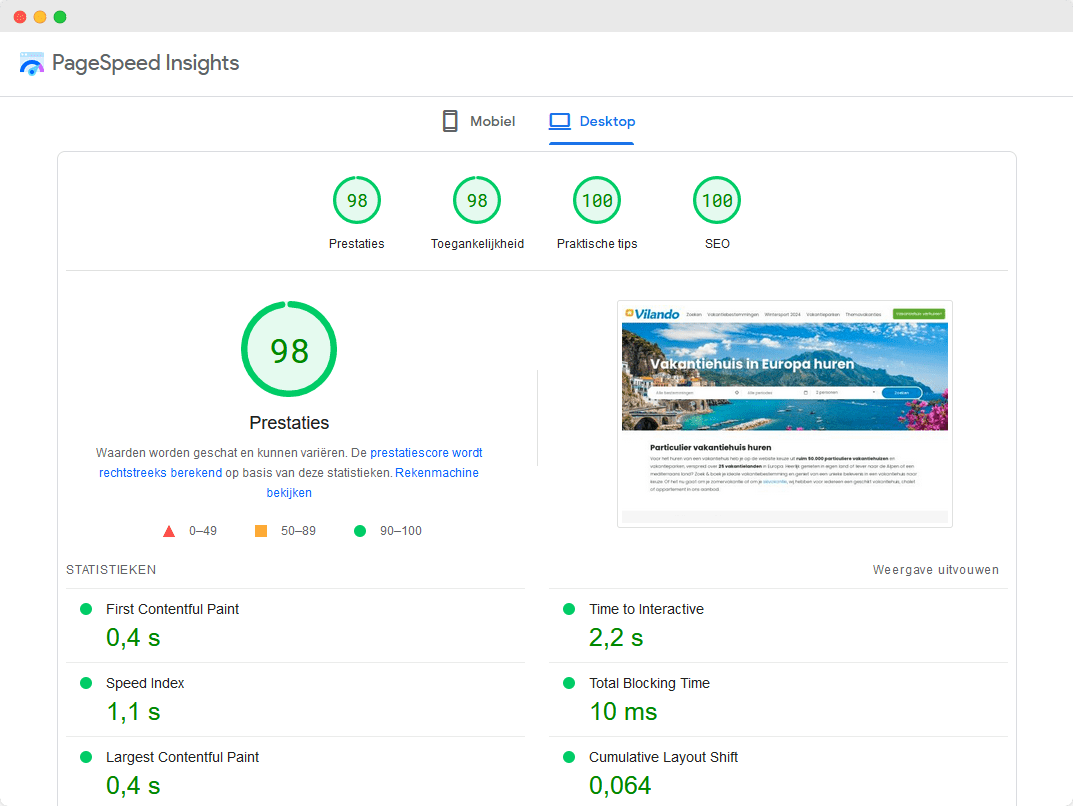Click the SEO label under gauge

pyautogui.click(x=717, y=244)
